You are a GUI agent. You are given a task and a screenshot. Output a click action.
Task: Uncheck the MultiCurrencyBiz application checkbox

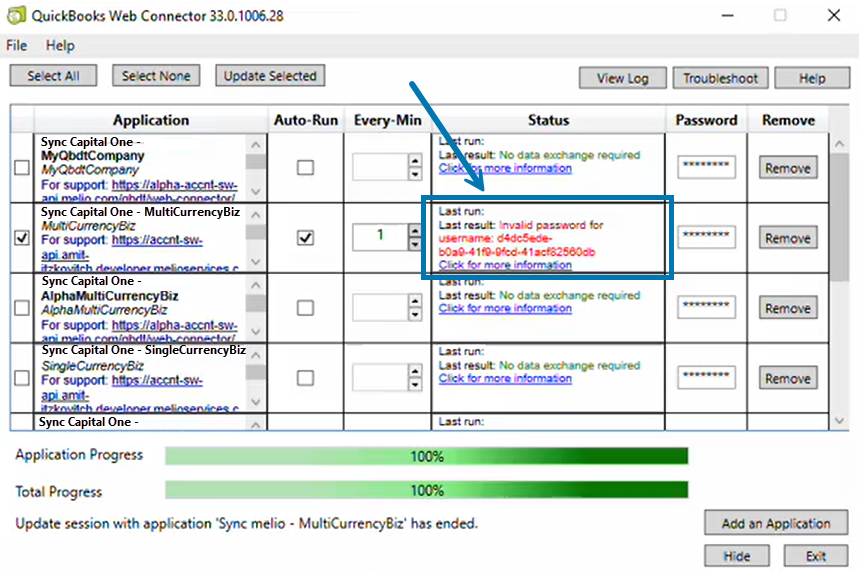22,238
